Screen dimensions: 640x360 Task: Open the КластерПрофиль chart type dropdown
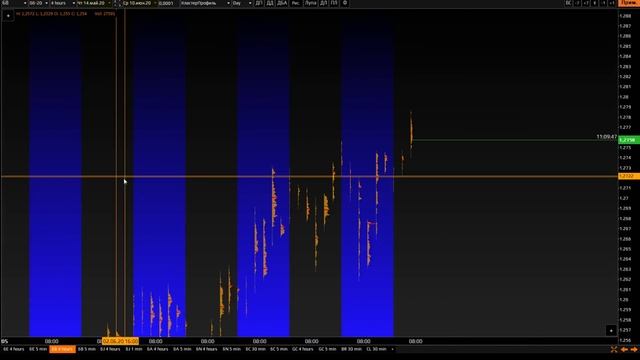tap(206, 3)
